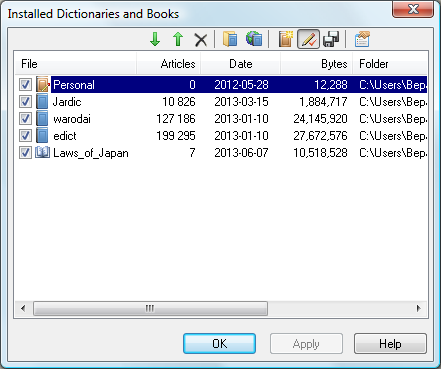Click the Personal dictionary book icon
Viewport: 441px width, 369px height.
coord(42,84)
